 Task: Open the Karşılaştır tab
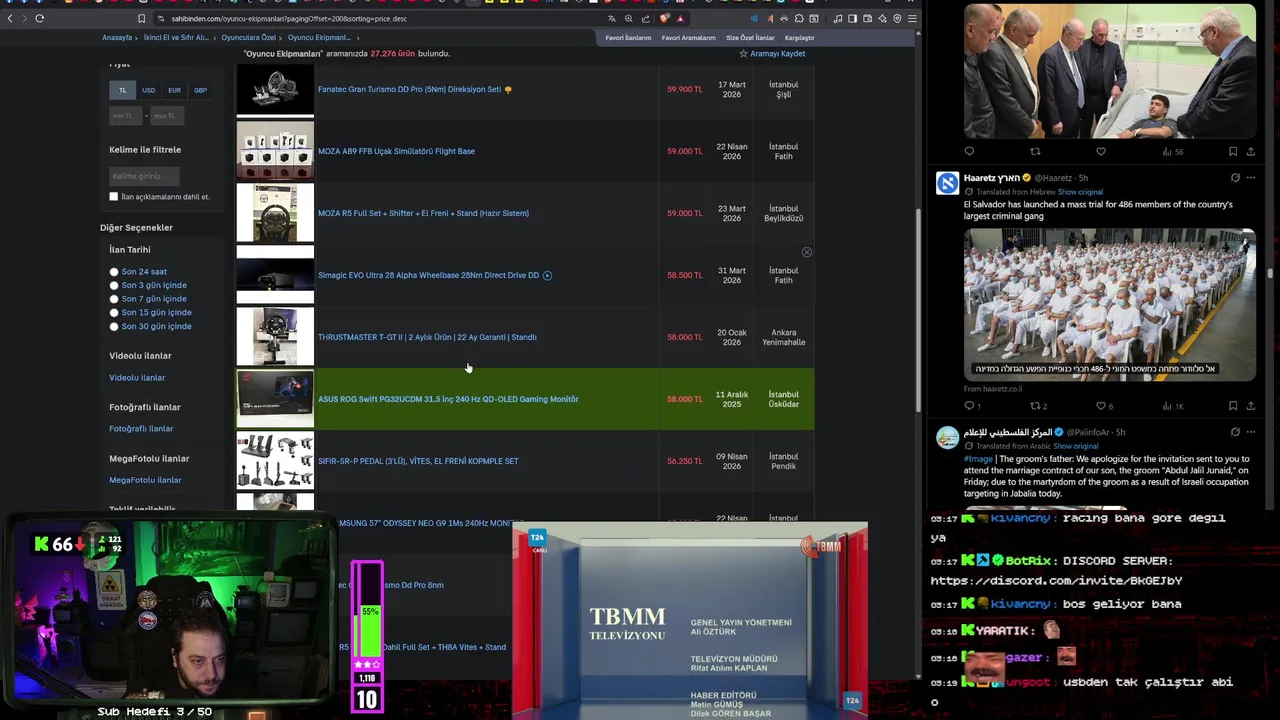point(799,38)
